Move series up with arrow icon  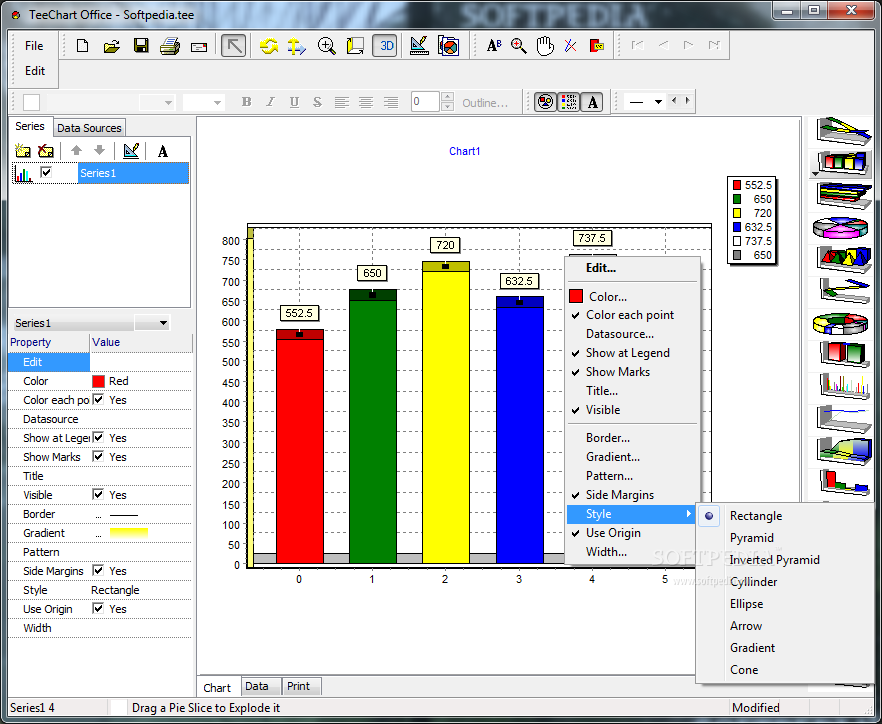pyautogui.click(x=76, y=150)
